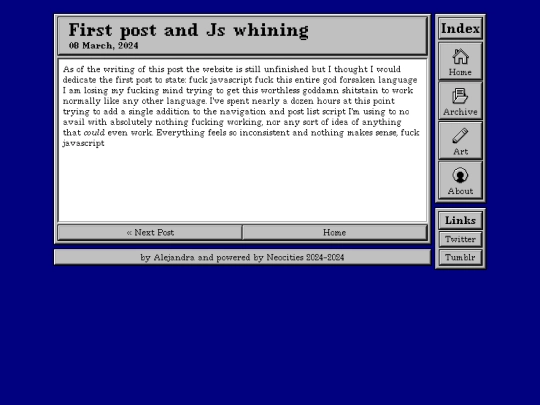This screenshot has height=405, width=540.
Task: Click the post title 'First post and Js whining'
Action: 188,30
